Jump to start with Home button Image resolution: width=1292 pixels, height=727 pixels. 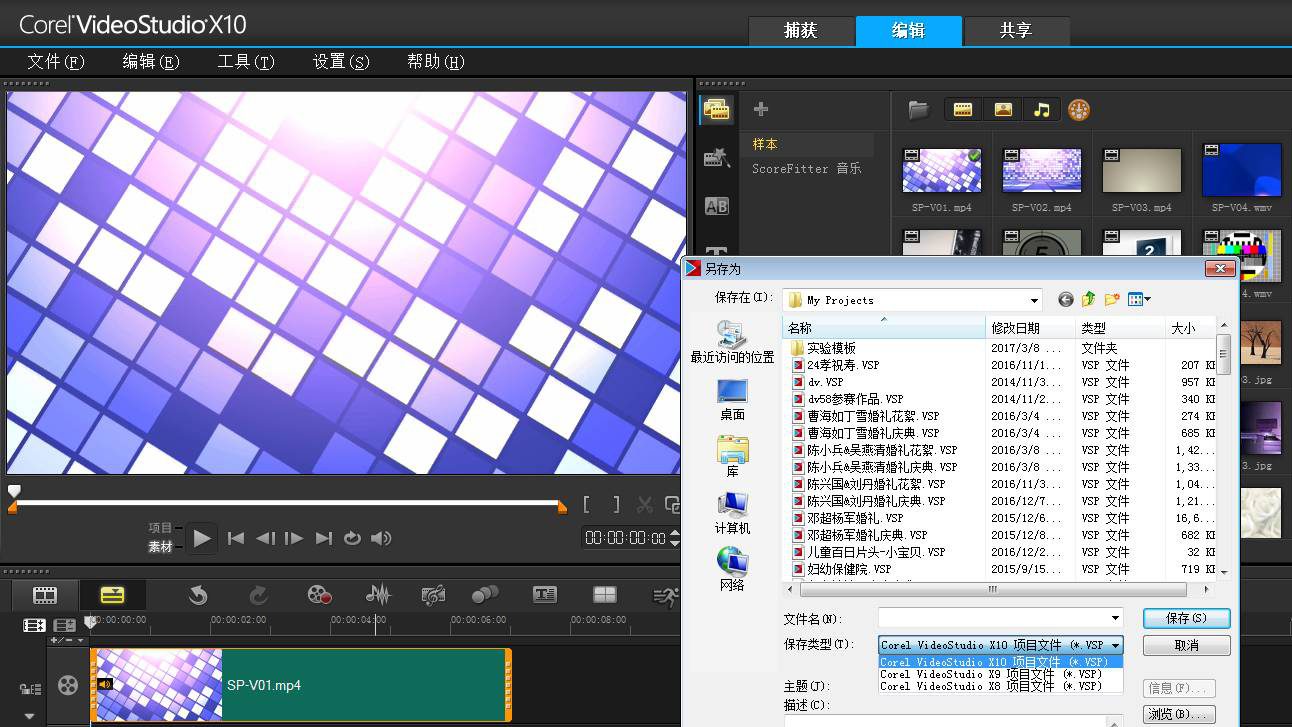coord(236,538)
